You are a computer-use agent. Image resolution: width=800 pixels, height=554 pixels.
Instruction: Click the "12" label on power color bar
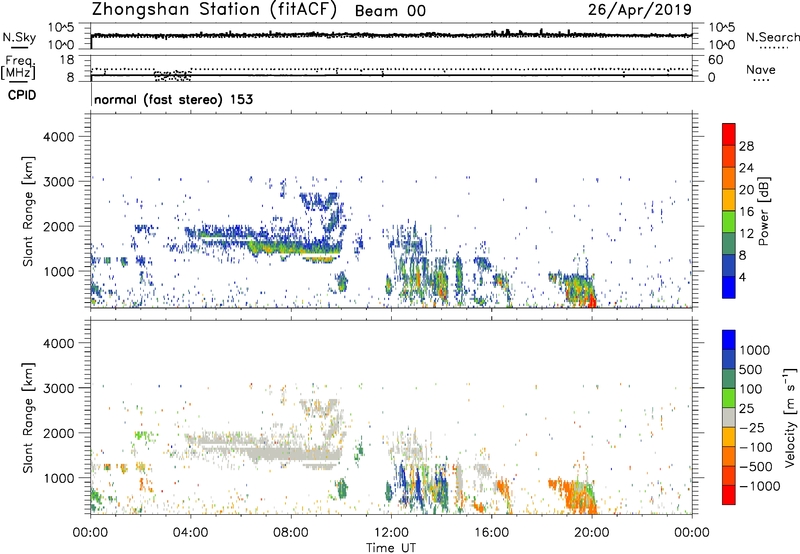pyautogui.click(x=746, y=234)
